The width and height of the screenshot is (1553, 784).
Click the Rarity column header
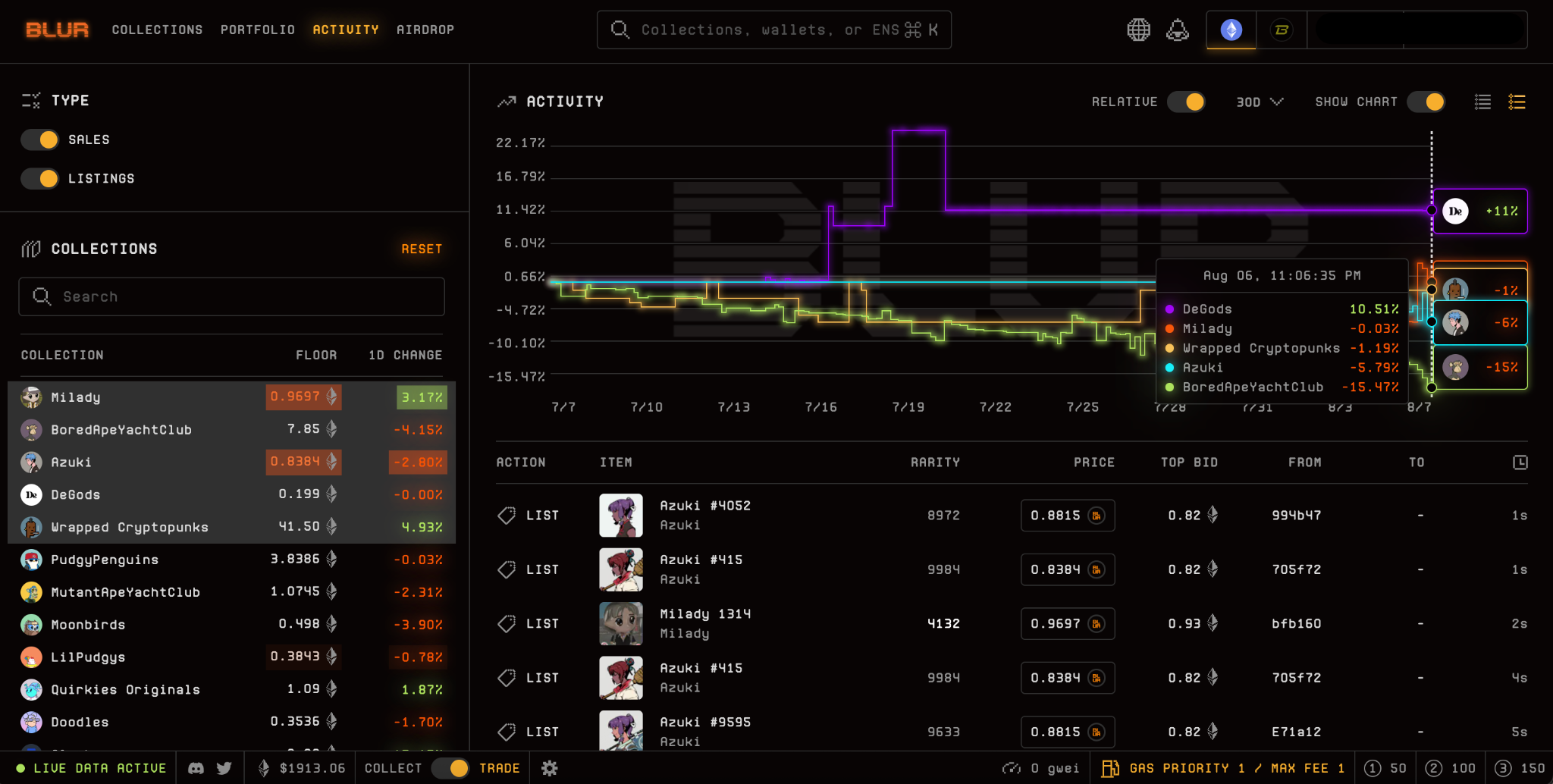click(x=935, y=463)
